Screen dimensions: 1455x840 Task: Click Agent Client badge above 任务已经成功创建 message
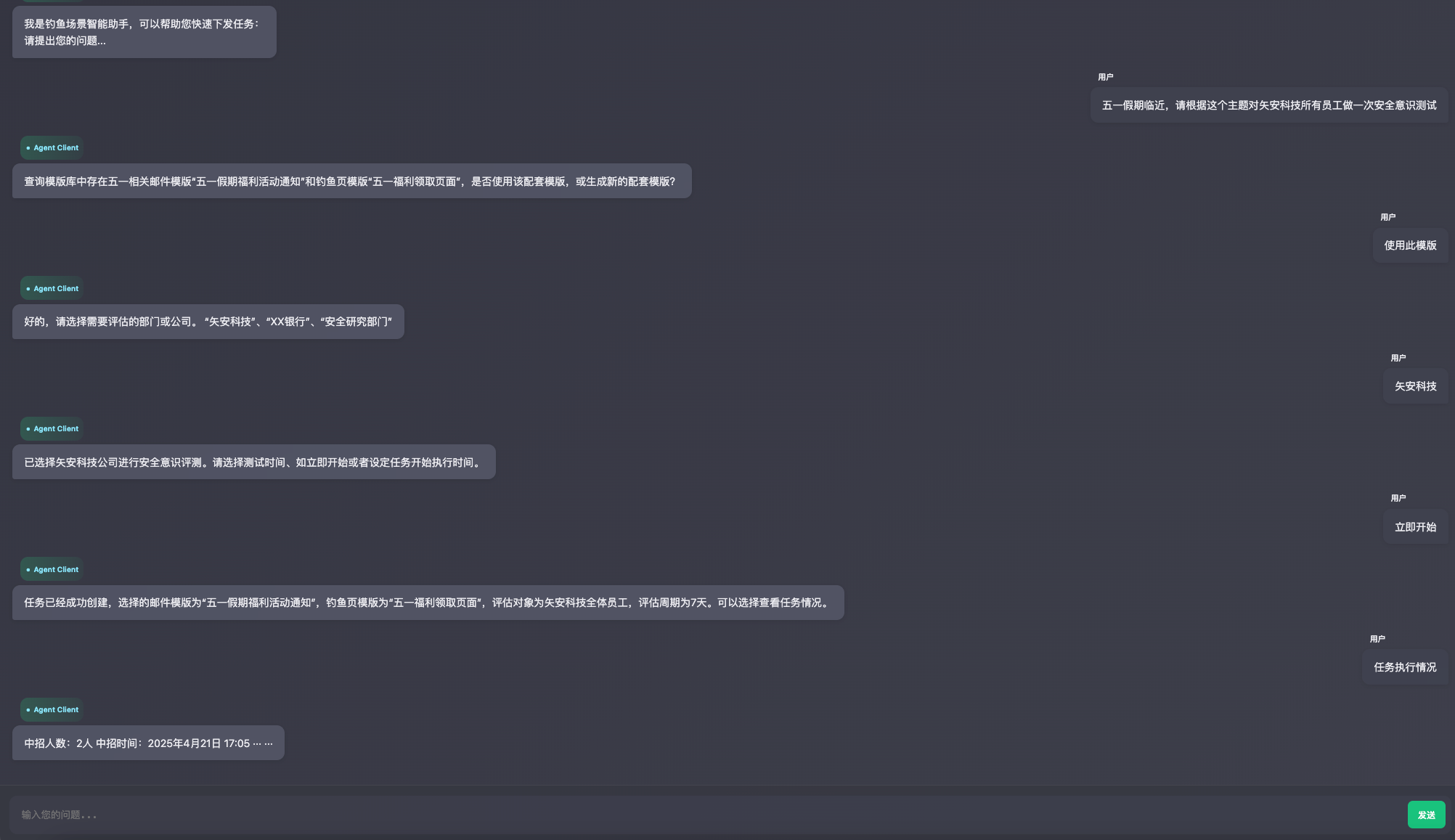[52, 570]
